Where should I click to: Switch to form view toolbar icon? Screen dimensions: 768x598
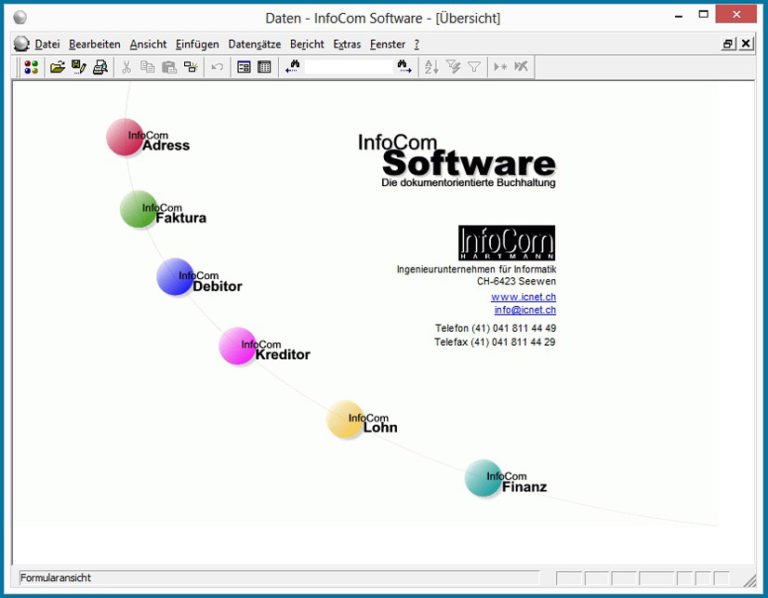point(243,67)
